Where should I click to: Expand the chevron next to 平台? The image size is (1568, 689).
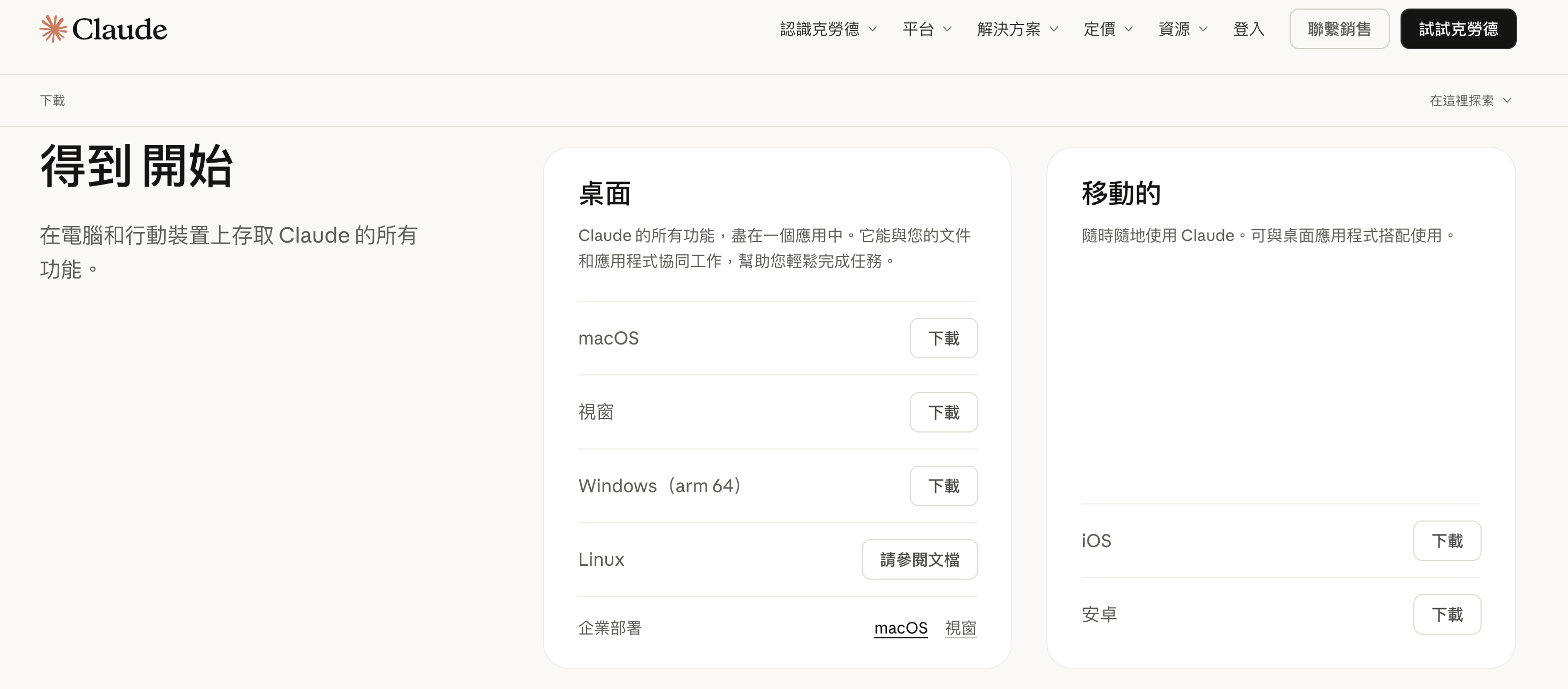[x=947, y=29]
